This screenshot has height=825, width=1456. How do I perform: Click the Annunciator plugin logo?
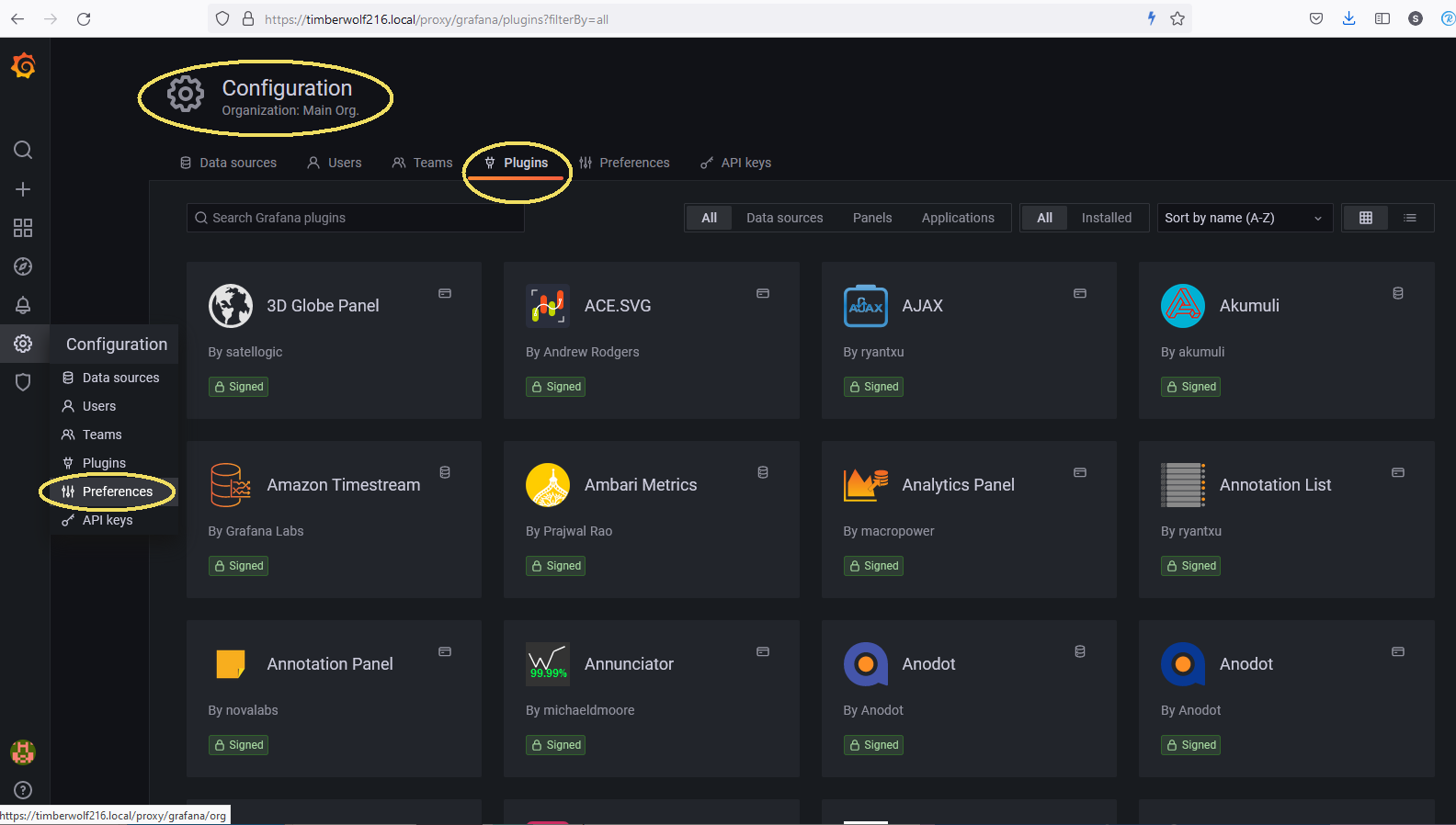point(548,664)
